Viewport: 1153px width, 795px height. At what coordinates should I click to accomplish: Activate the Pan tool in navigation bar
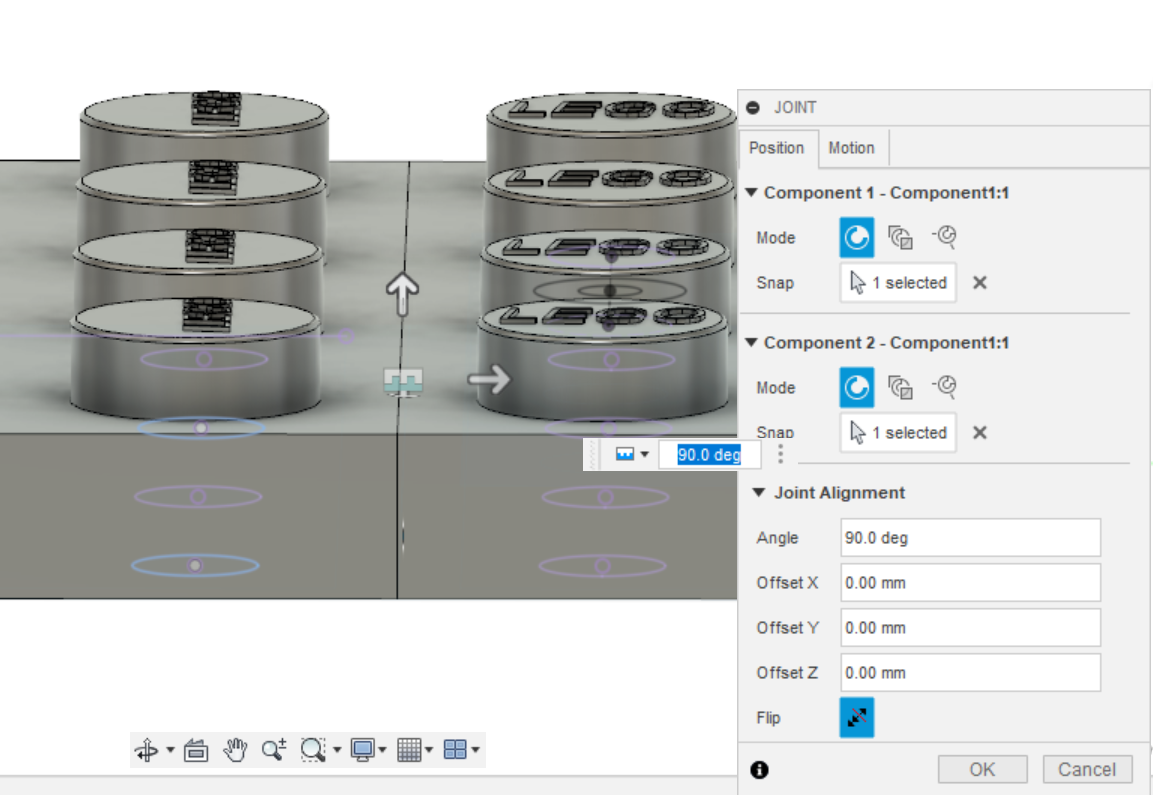[235, 749]
